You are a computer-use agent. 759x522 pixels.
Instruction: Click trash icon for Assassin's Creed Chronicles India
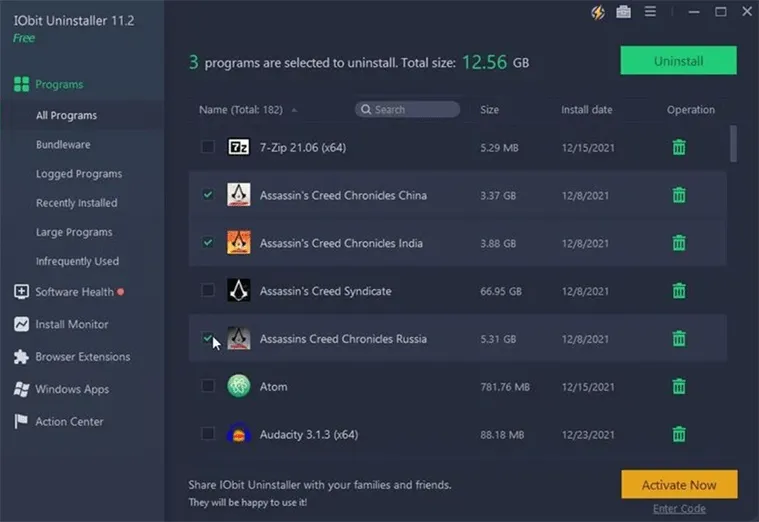(679, 243)
